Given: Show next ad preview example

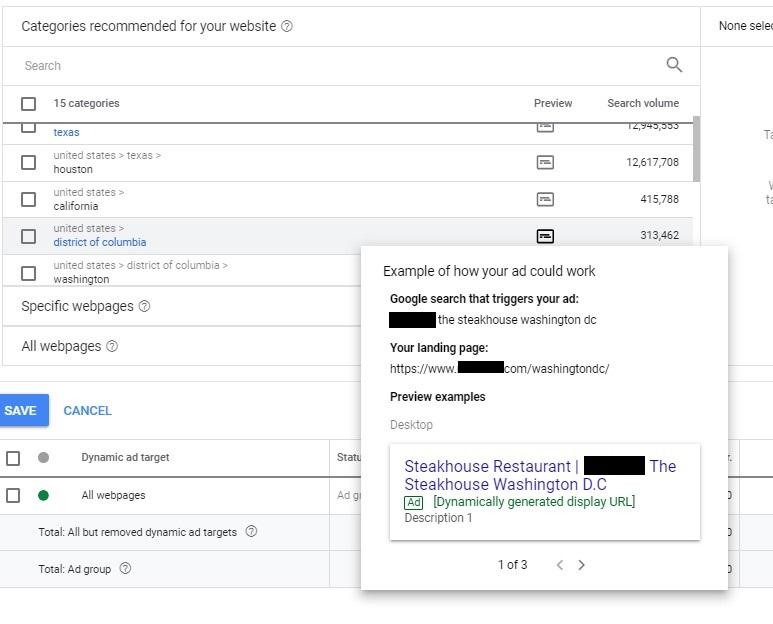Looking at the screenshot, I should tap(581, 565).
